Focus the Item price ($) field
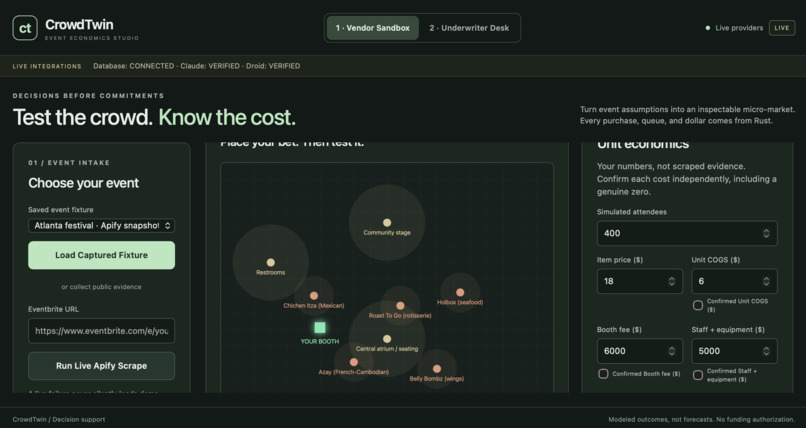The width and height of the screenshot is (806, 428). tap(639, 281)
